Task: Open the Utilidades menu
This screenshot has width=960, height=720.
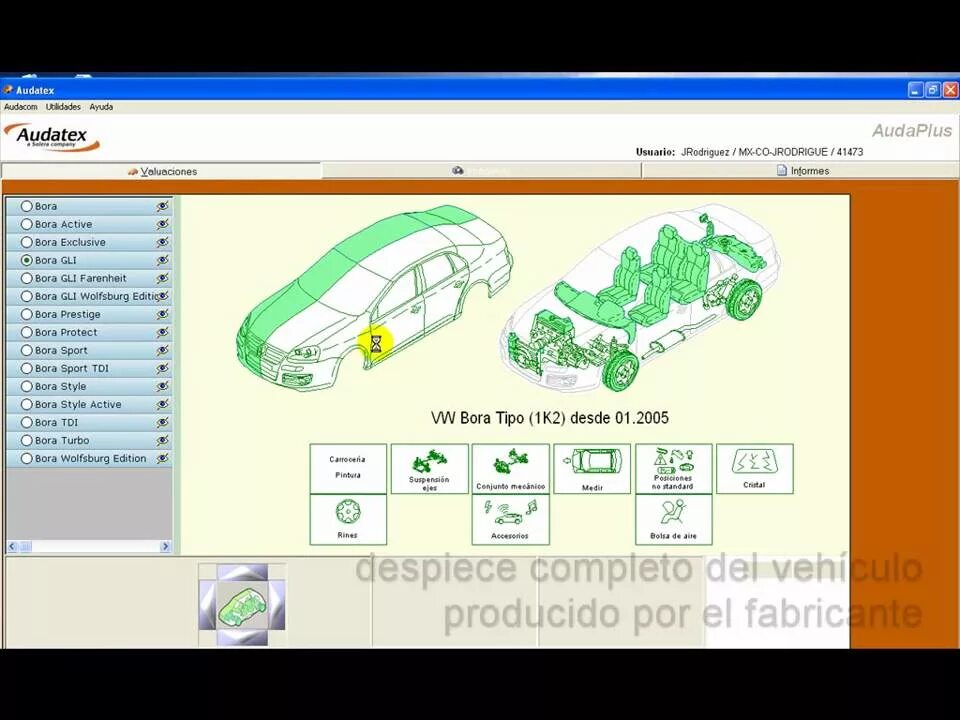Action: click(x=63, y=107)
